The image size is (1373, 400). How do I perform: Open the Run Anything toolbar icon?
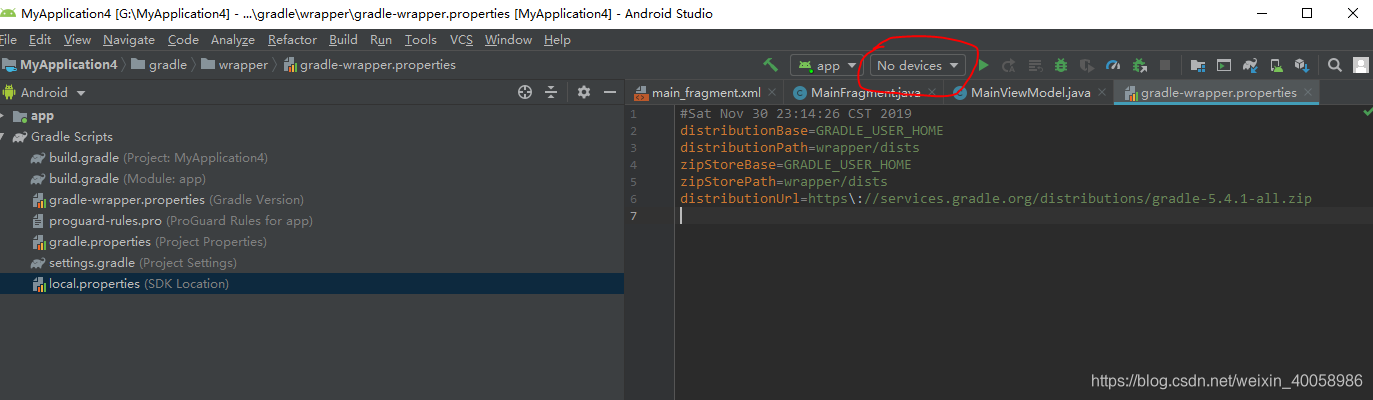coord(1224,65)
